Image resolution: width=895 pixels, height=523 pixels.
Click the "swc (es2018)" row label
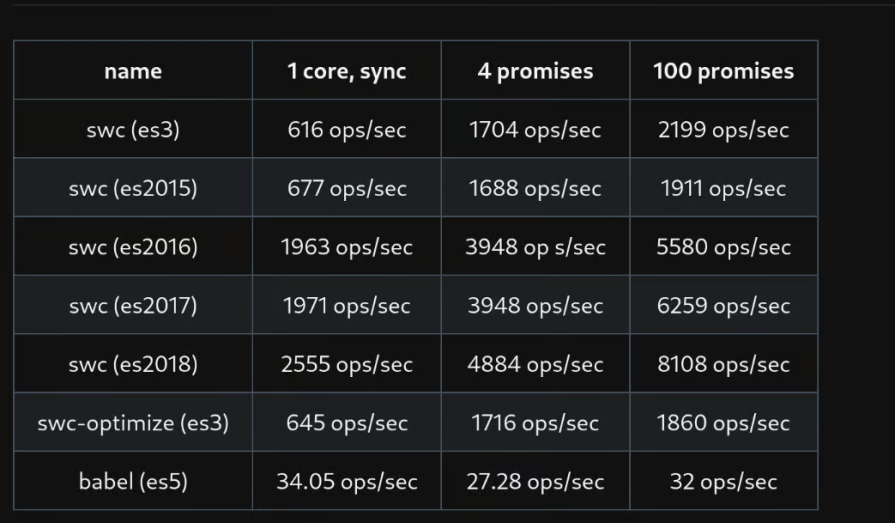click(x=133, y=365)
